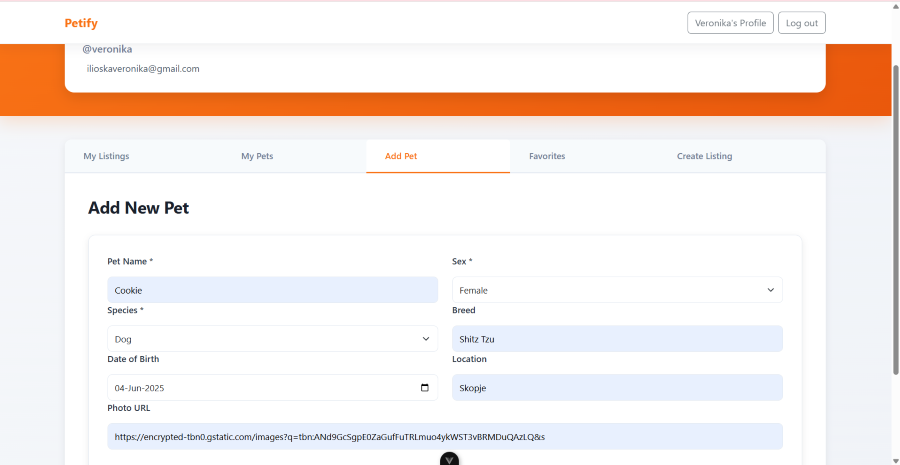Screen dimensions: 900x465
Task: Click the Pet Name field containing Cookie
Action: pos(272,290)
